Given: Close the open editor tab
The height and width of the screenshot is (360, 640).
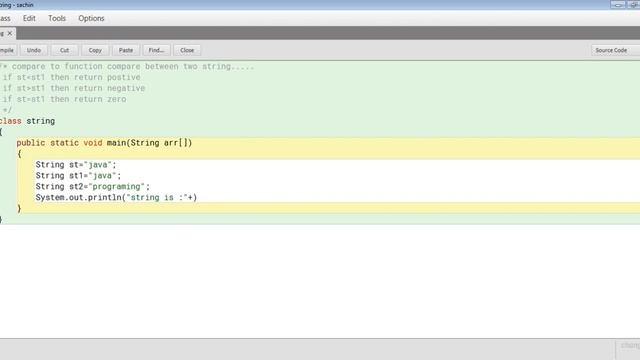Looking at the screenshot, I should tap(10, 33).
